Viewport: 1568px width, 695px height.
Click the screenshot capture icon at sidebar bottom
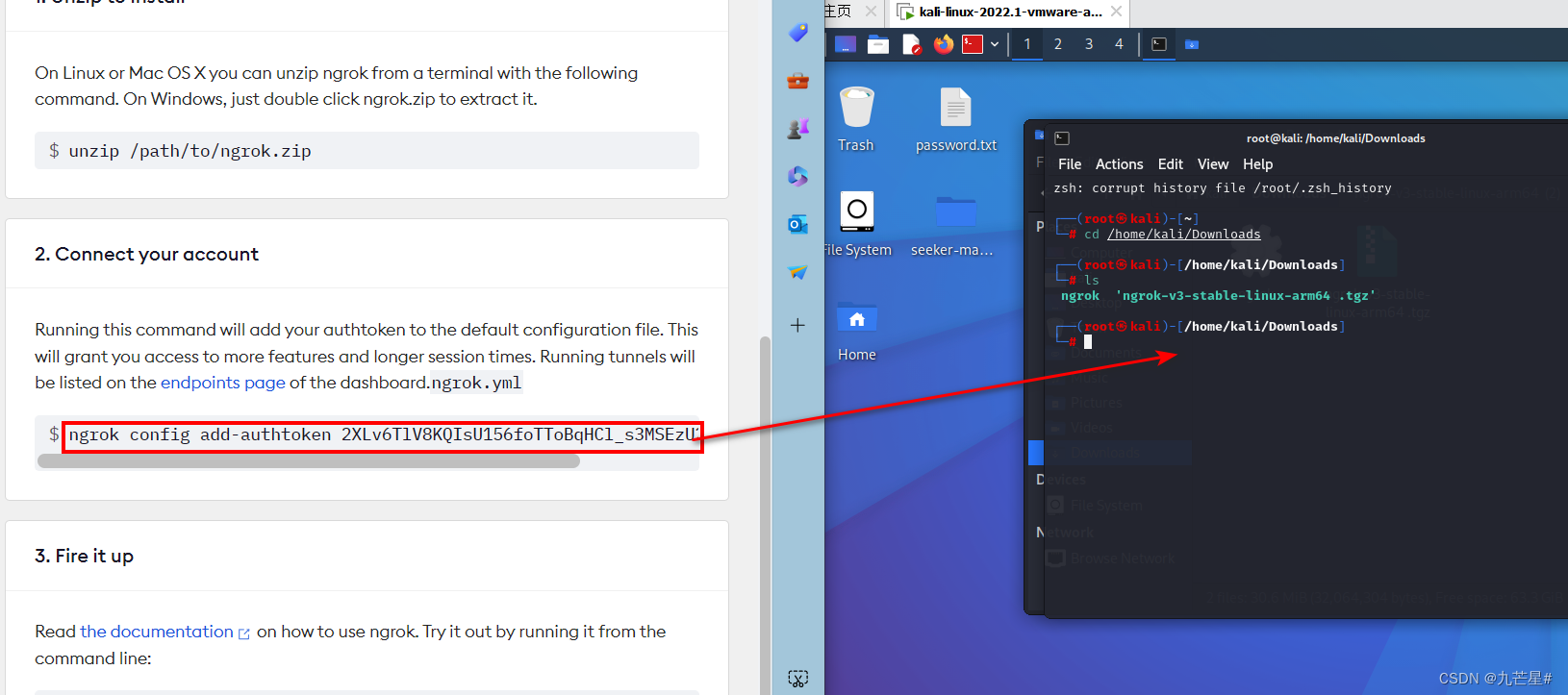coord(797,678)
